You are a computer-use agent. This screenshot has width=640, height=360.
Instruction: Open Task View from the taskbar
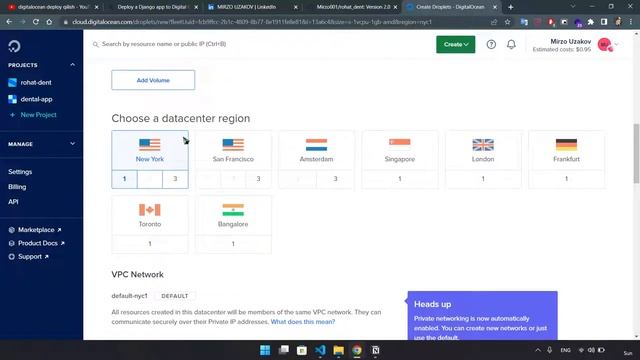pyautogui.click(x=284, y=350)
